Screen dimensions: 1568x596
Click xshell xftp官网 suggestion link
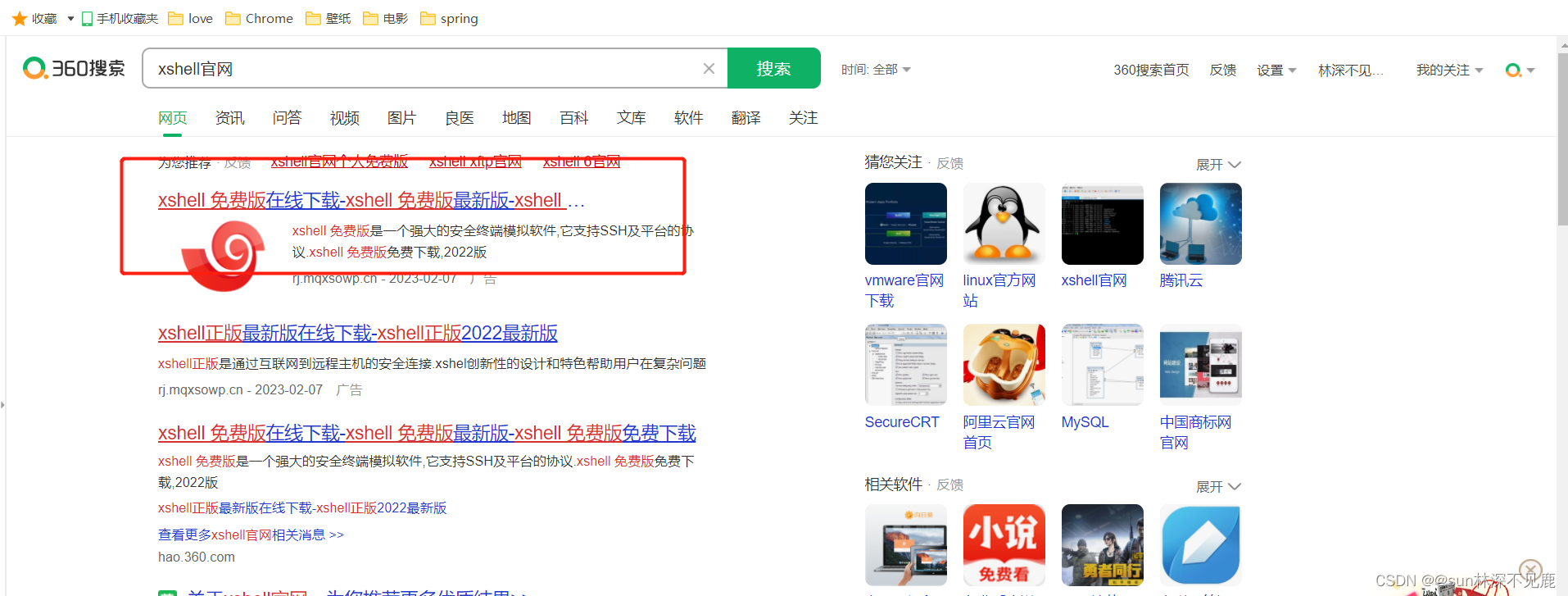475,162
